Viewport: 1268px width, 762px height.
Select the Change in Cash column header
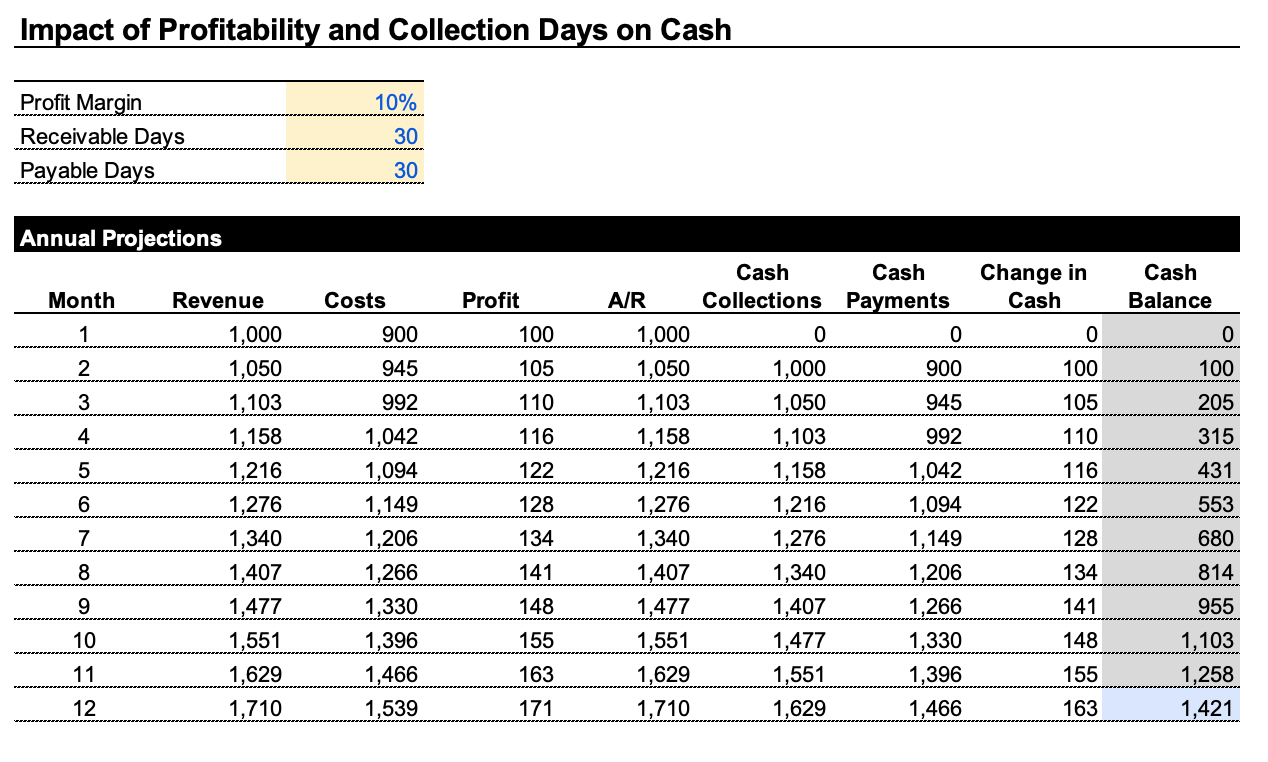[x=1033, y=287]
